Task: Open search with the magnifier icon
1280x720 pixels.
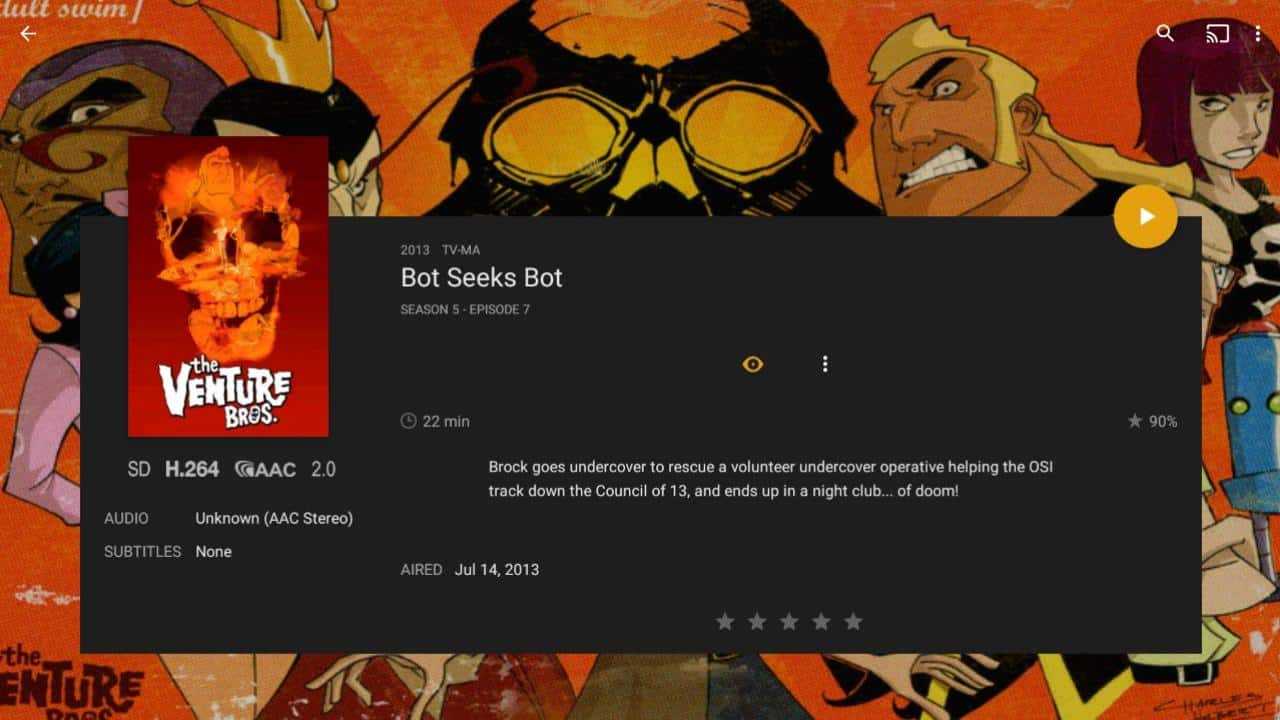Action: (1165, 33)
